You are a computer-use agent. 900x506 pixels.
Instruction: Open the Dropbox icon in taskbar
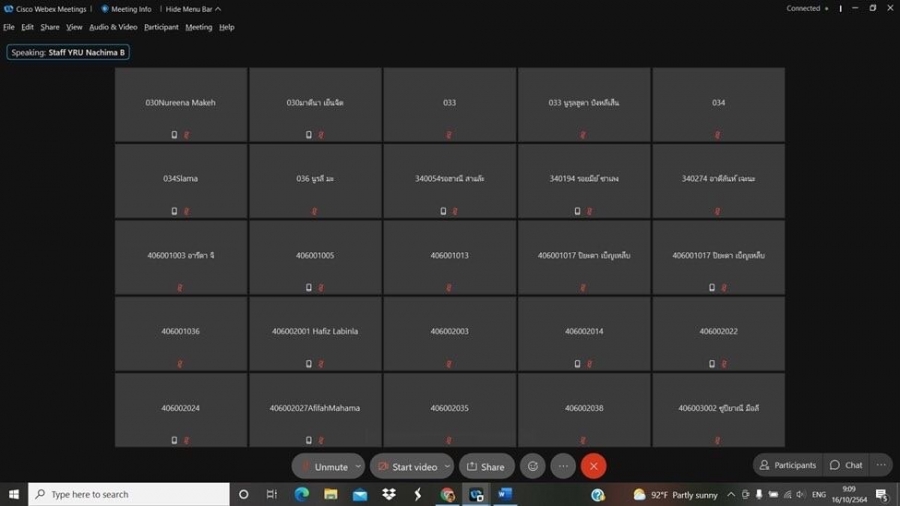tap(389, 495)
